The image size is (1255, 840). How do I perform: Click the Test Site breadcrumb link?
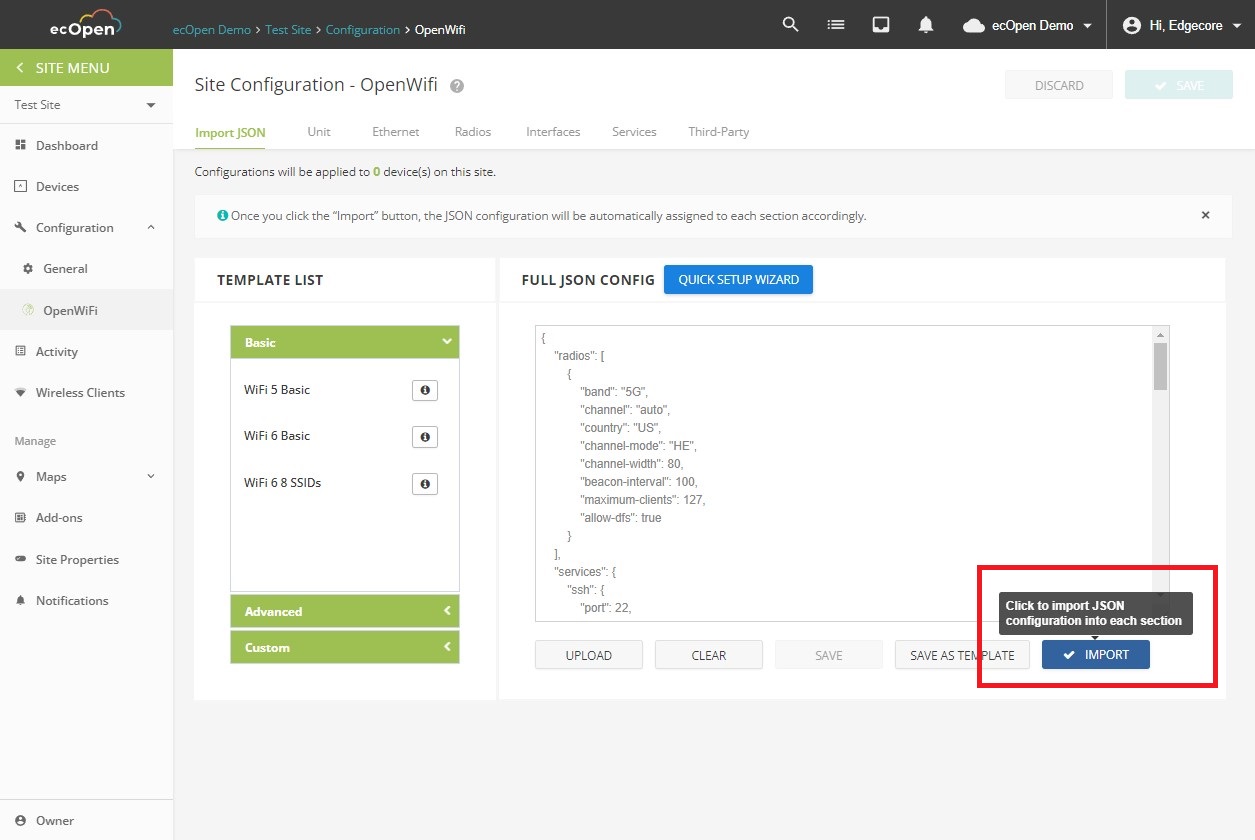288,30
